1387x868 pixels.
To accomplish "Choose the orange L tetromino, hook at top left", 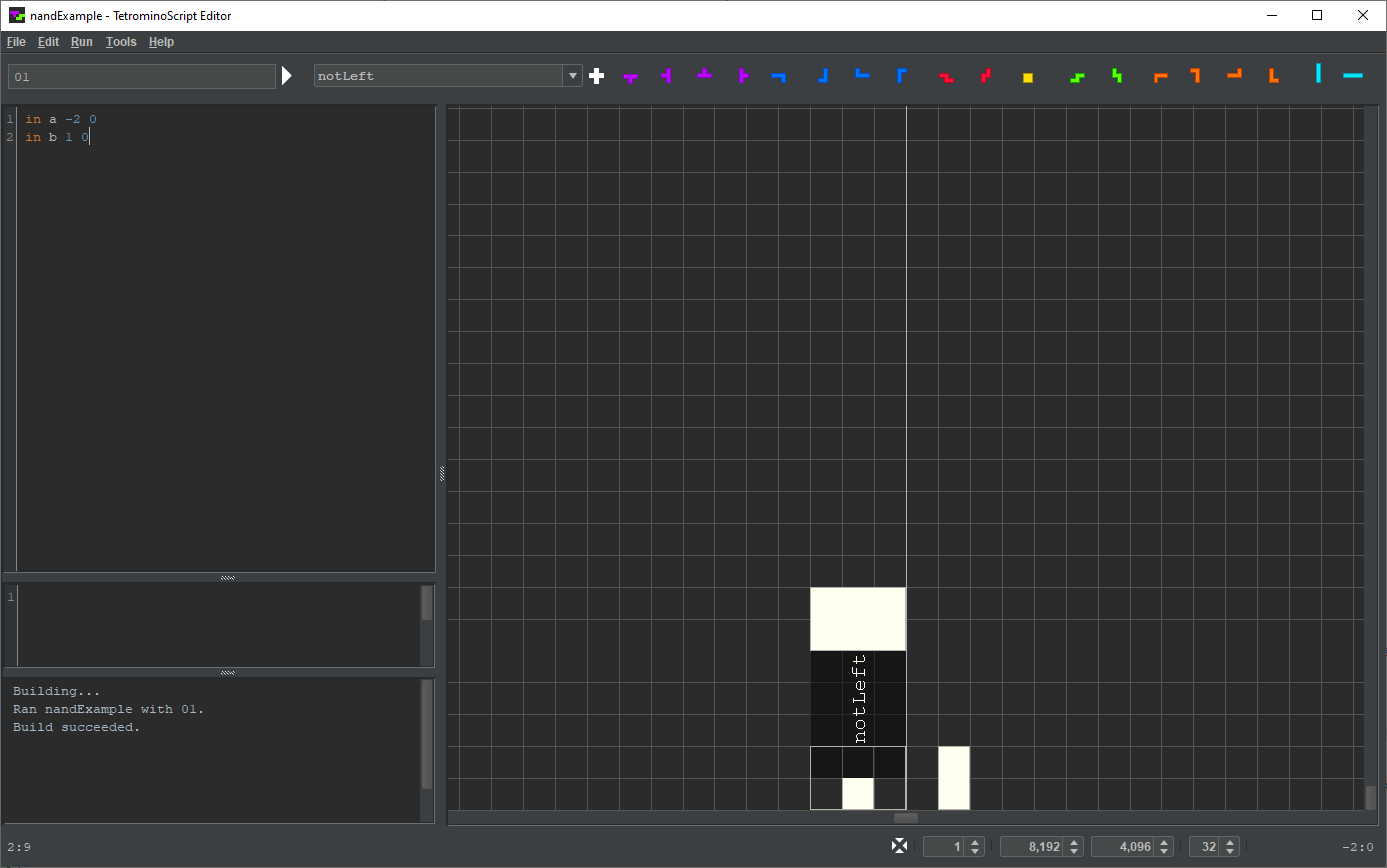I will click(1195, 76).
